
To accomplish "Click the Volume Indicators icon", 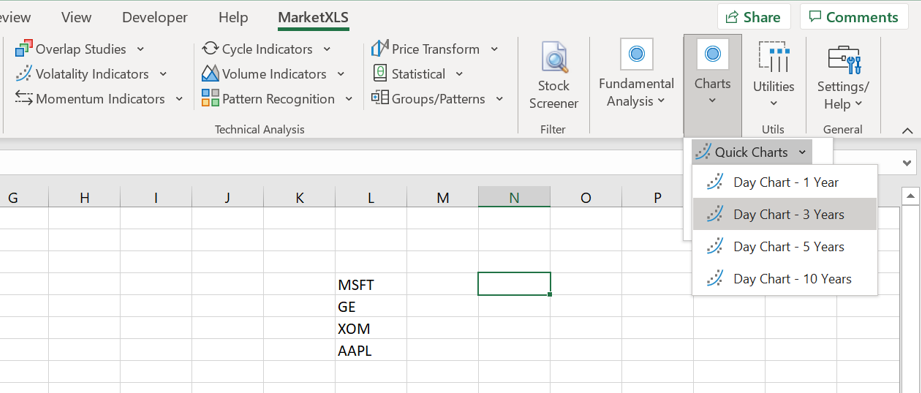I will 210,73.
